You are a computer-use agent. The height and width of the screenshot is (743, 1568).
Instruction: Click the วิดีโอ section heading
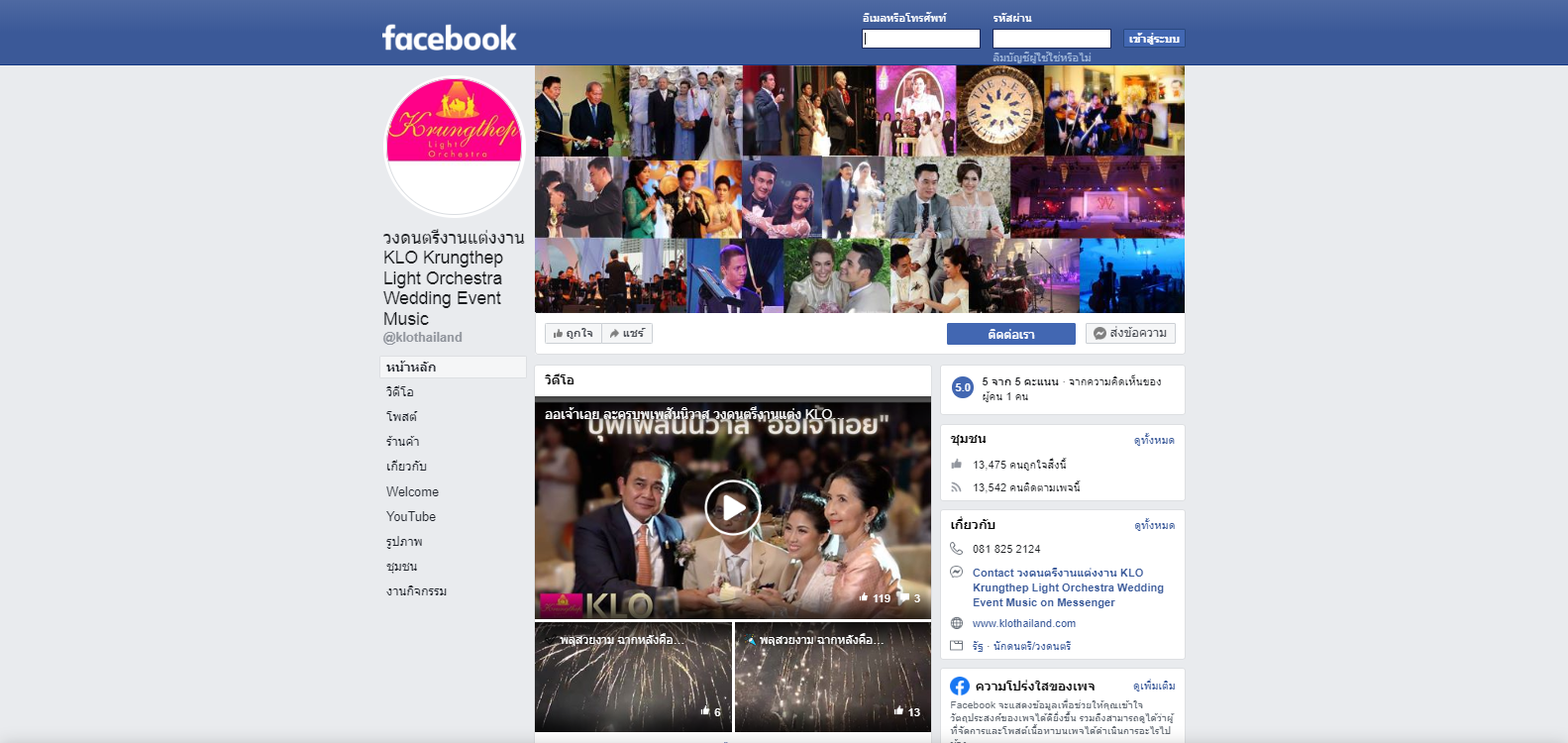[560, 380]
